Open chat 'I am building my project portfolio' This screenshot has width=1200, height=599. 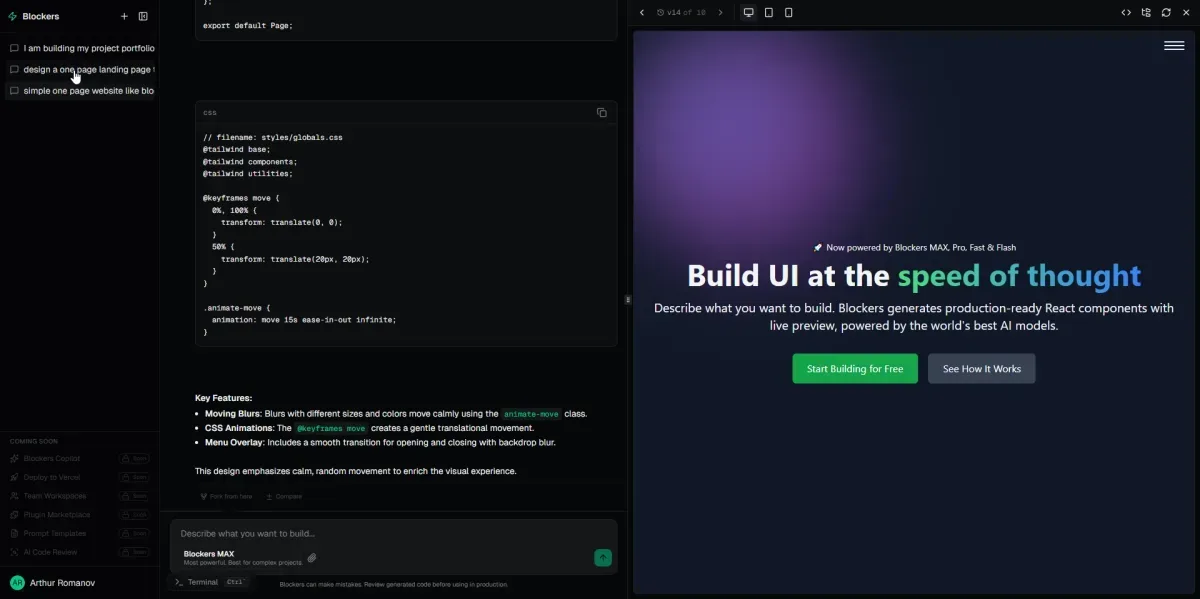(x=88, y=48)
